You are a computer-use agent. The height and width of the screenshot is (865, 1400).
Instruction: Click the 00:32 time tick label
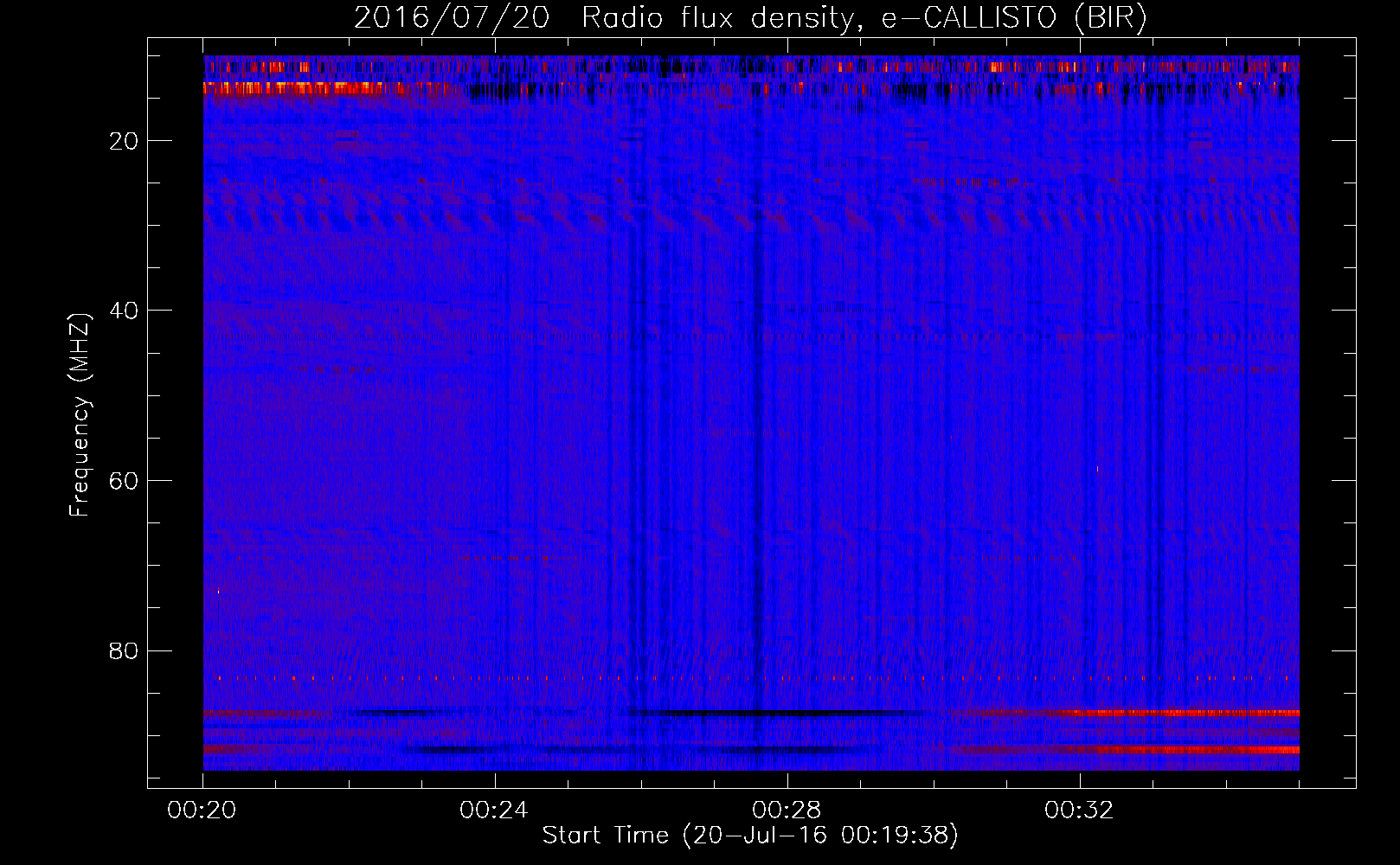[1079, 810]
